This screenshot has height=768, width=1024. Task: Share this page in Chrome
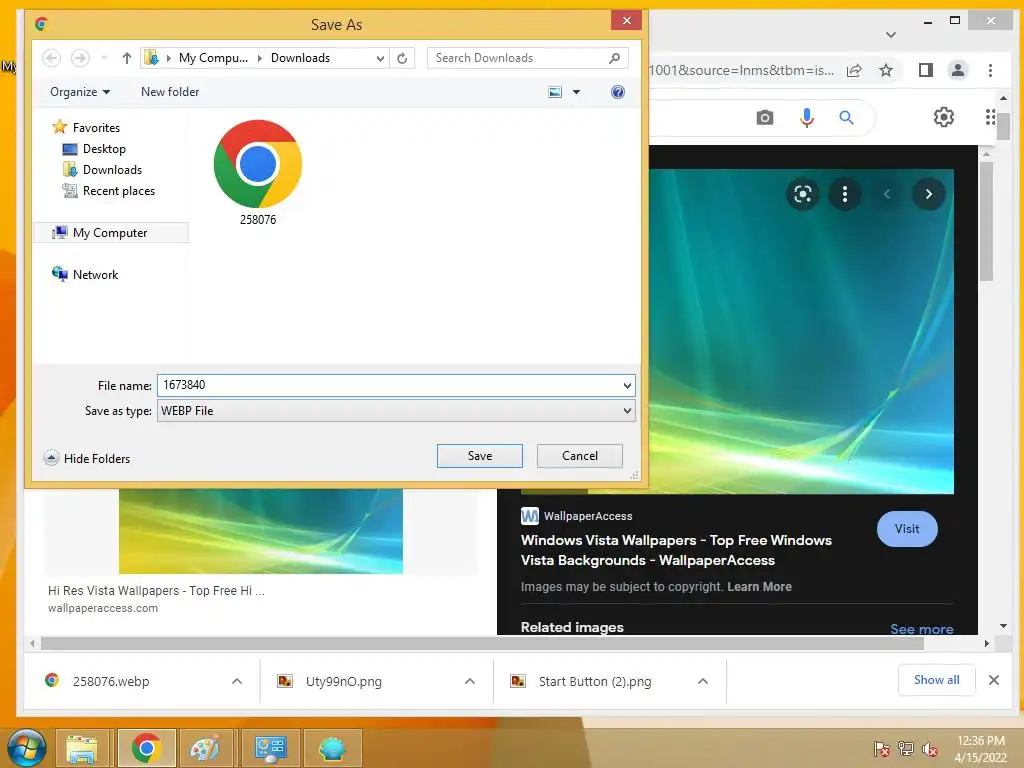pyautogui.click(x=854, y=71)
